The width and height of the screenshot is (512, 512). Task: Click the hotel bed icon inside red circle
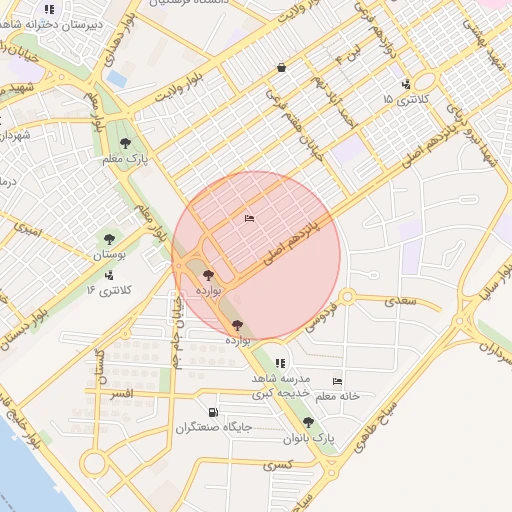249,219
